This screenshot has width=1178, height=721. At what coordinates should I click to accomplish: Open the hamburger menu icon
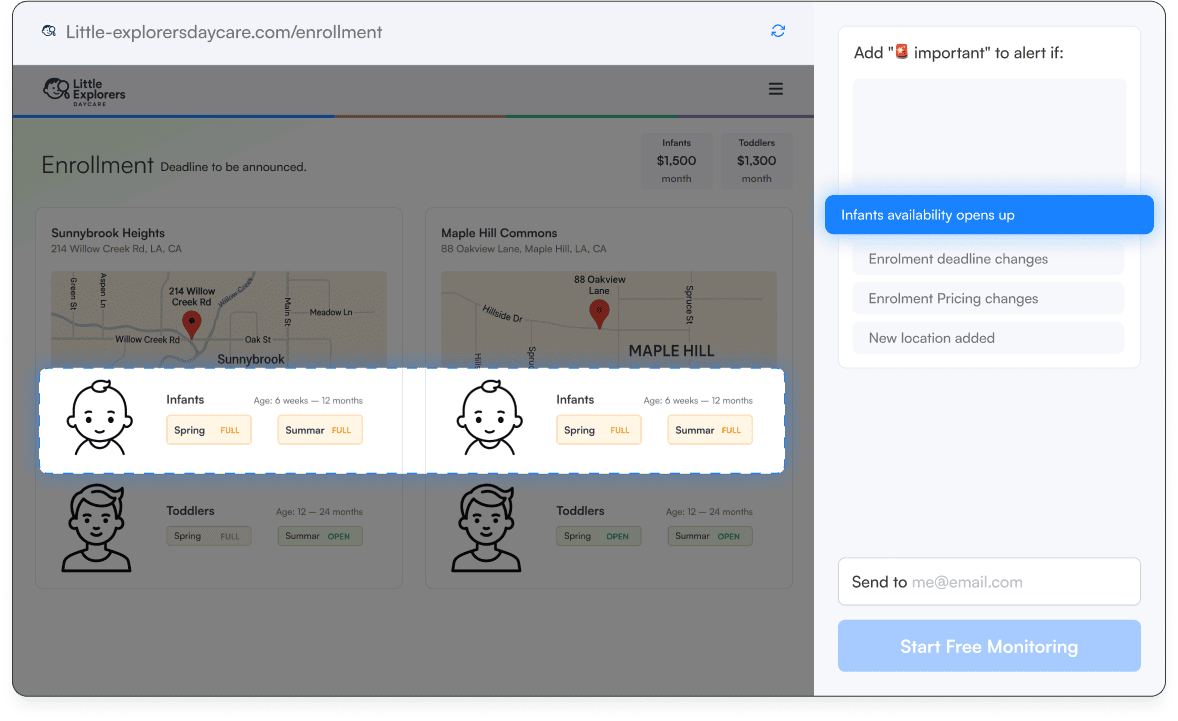(x=775, y=89)
